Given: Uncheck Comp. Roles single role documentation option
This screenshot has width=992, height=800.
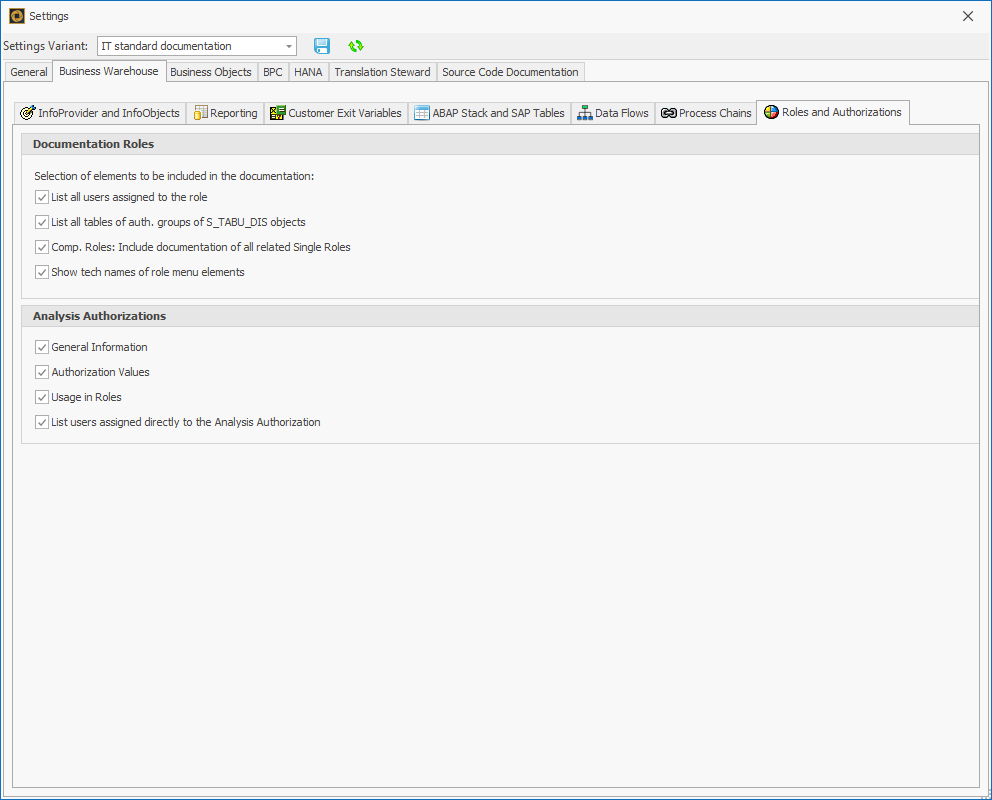Looking at the screenshot, I should pyautogui.click(x=41, y=247).
